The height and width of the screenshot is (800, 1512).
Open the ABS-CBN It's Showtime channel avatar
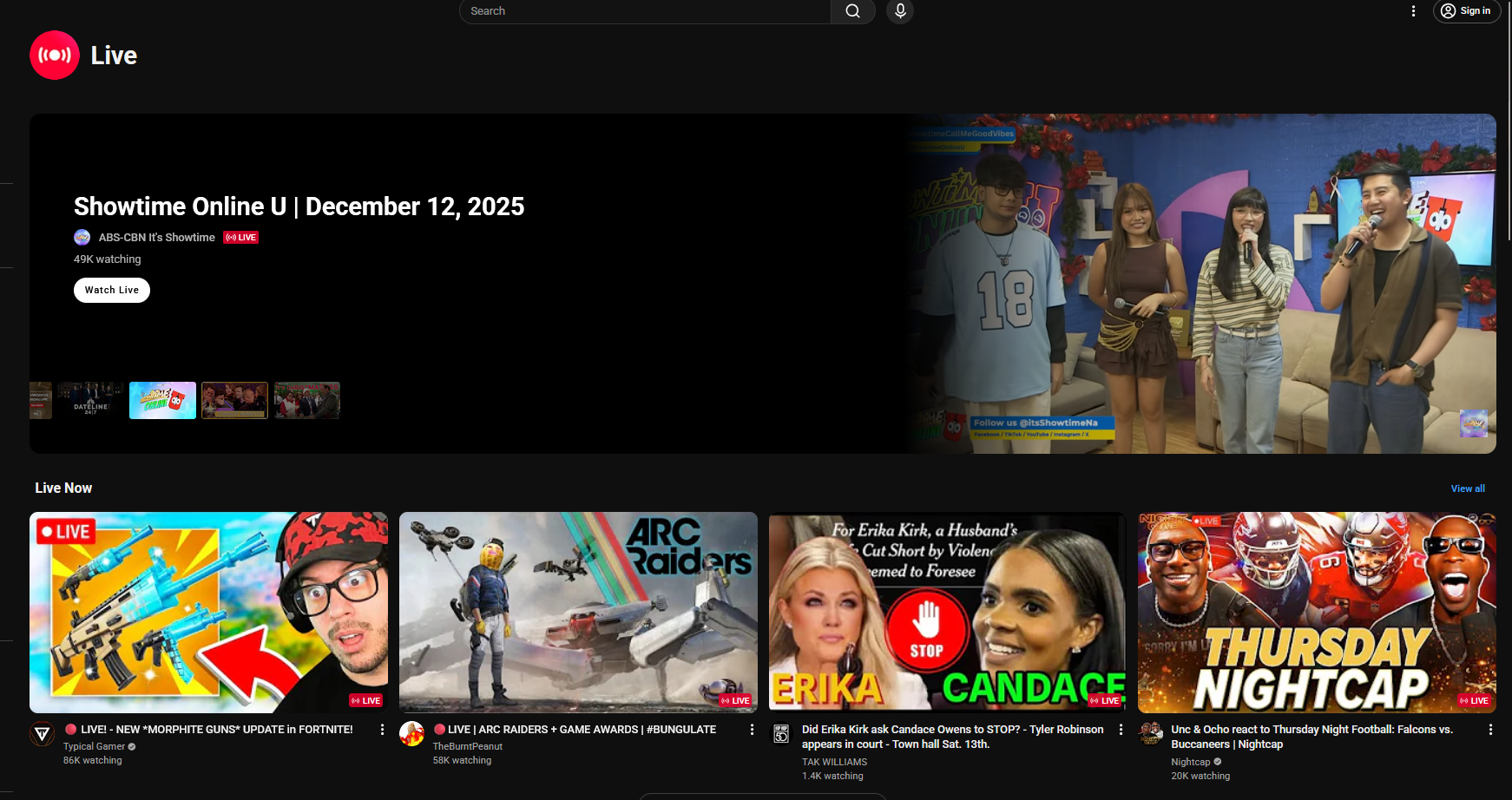[x=82, y=238]
